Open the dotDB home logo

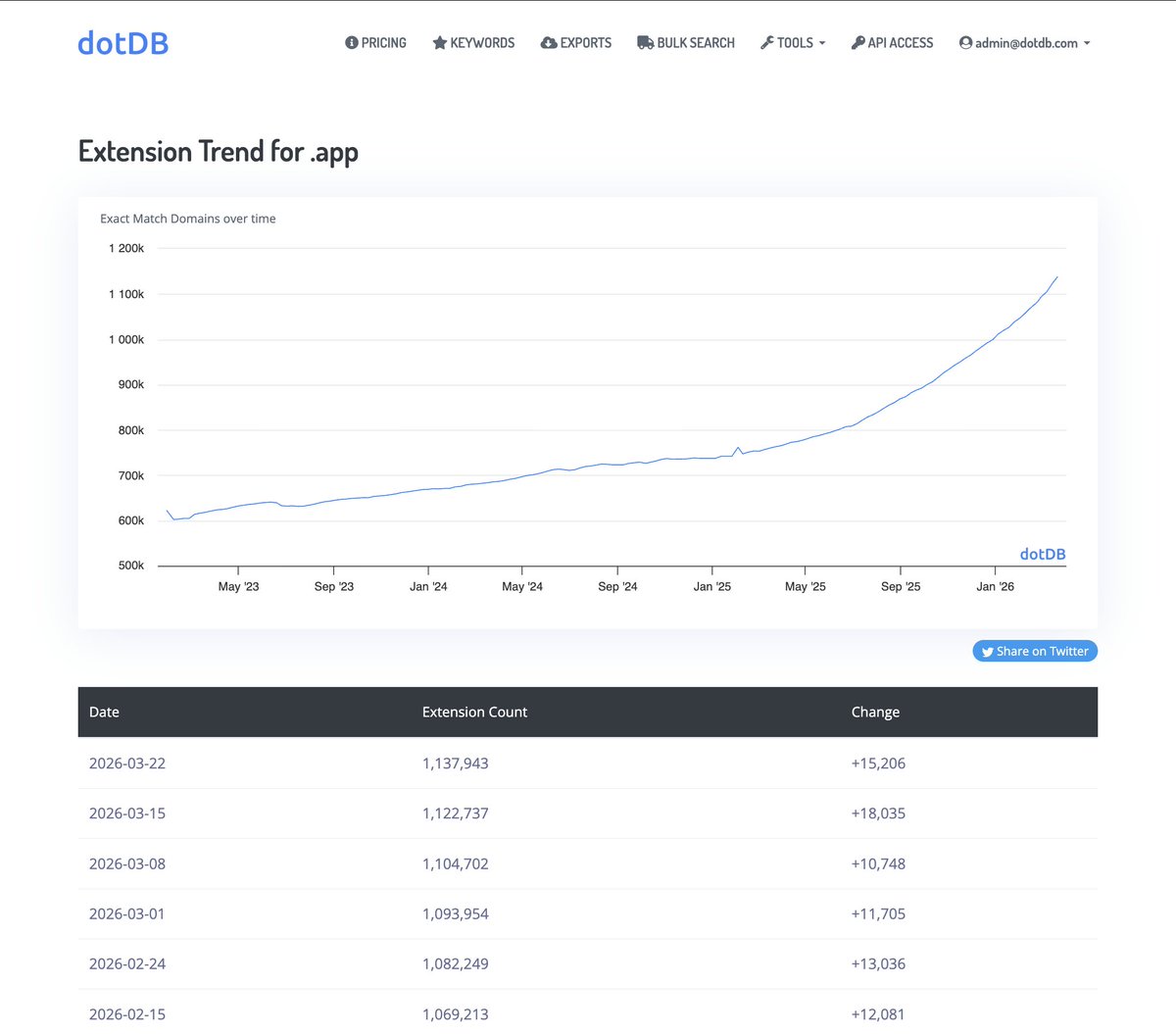click(122, 43)
